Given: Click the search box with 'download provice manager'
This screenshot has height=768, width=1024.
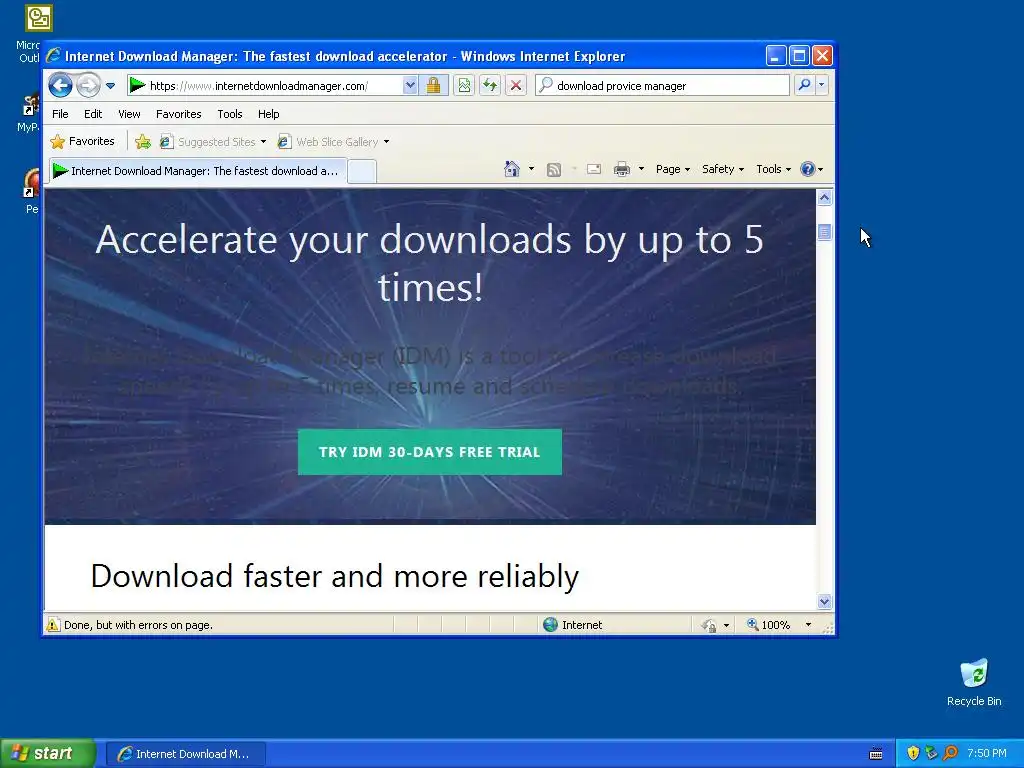Looking at the screenshot, I should (662, 86).
